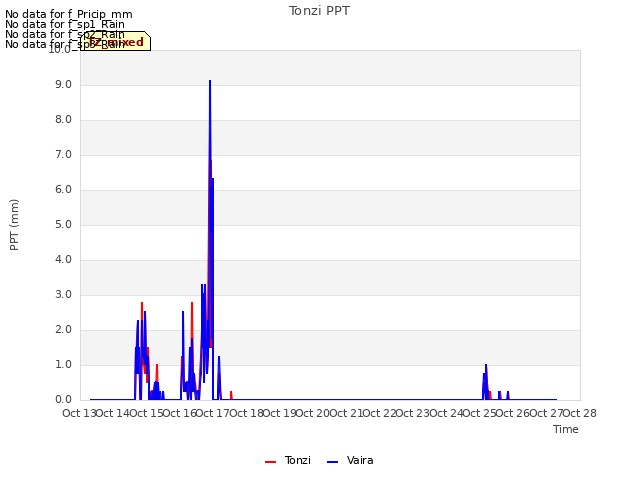Click the blue Vaira legend color marker

(x=333, y=462)
